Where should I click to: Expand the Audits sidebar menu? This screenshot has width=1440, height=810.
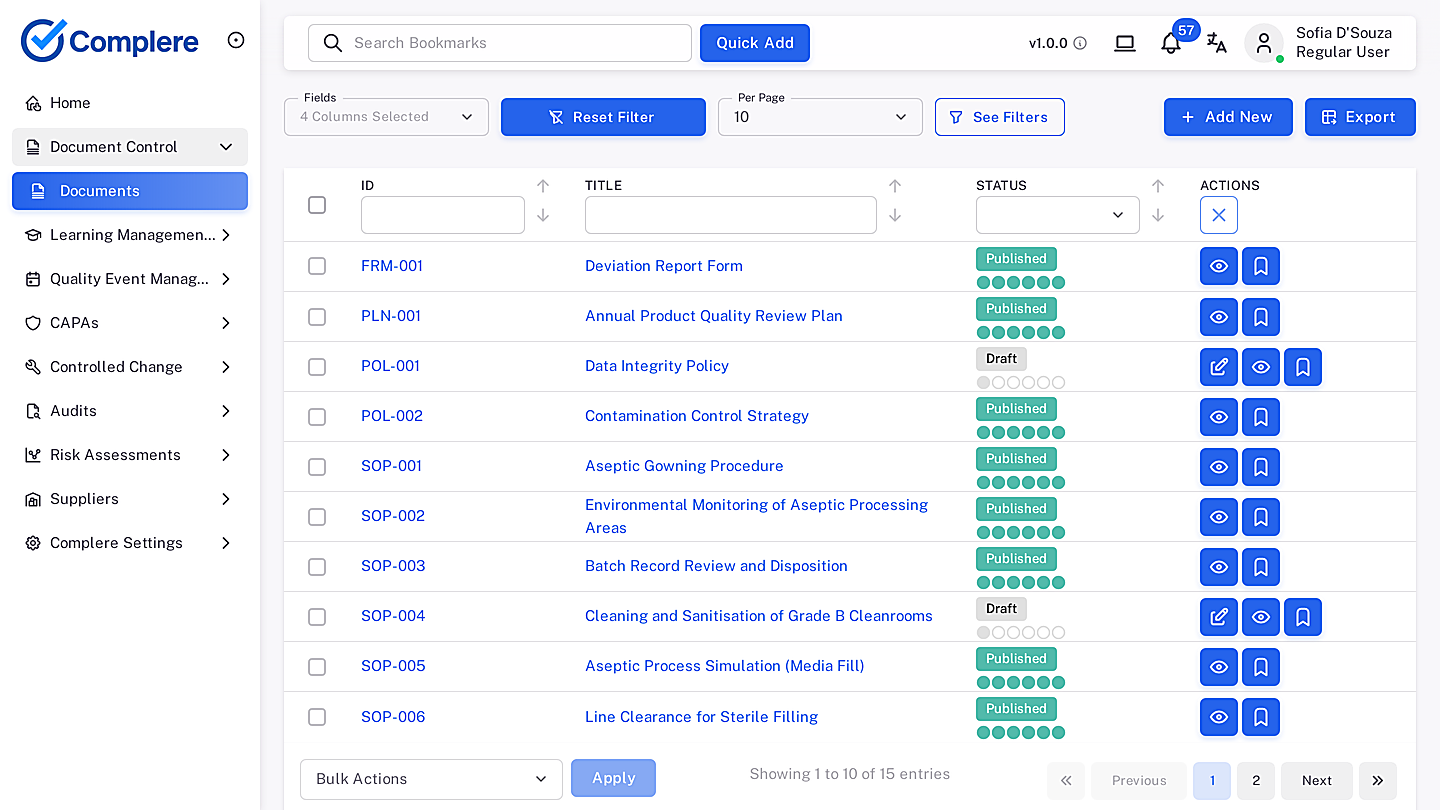130,411
